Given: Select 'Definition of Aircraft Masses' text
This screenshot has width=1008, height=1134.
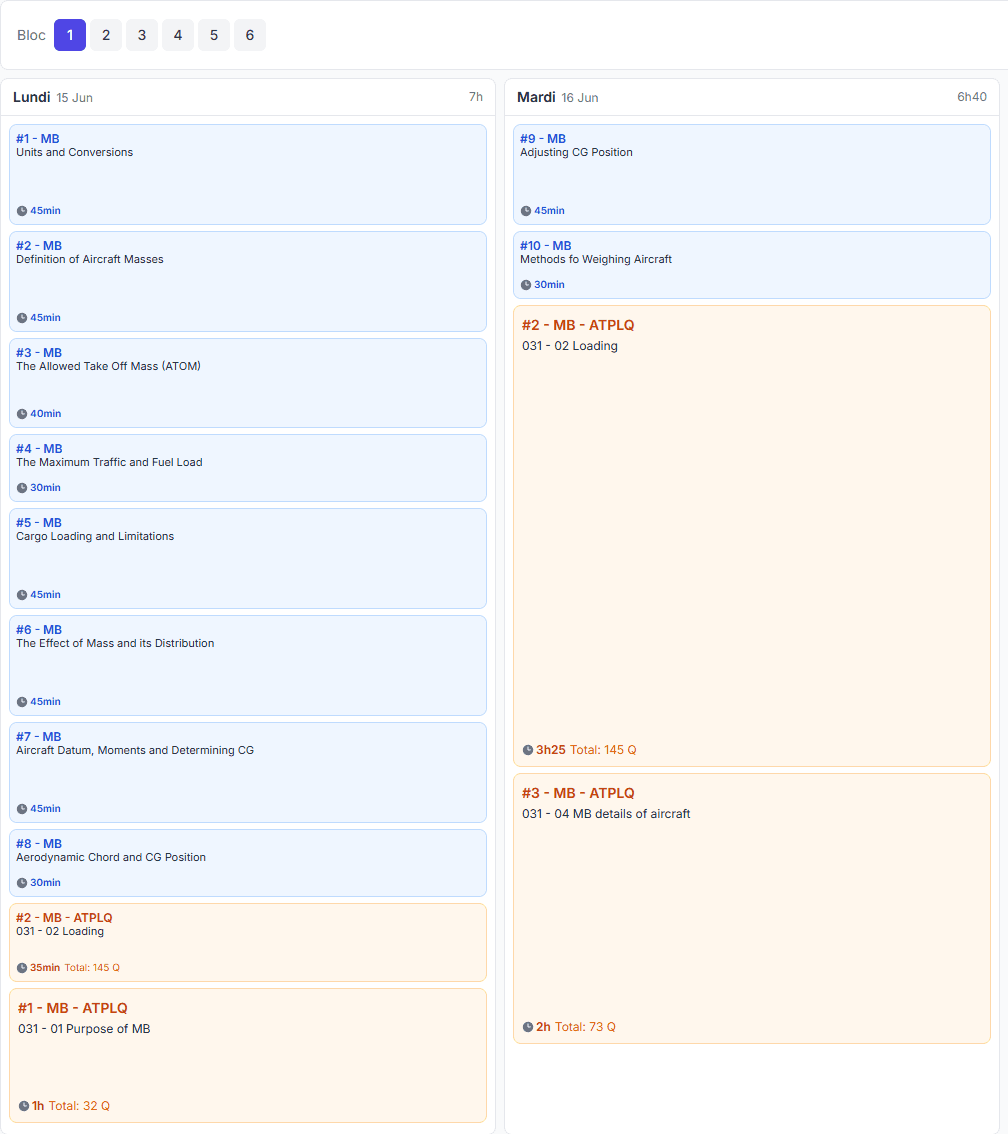Looking at the screenshot, I should (90, 260).
